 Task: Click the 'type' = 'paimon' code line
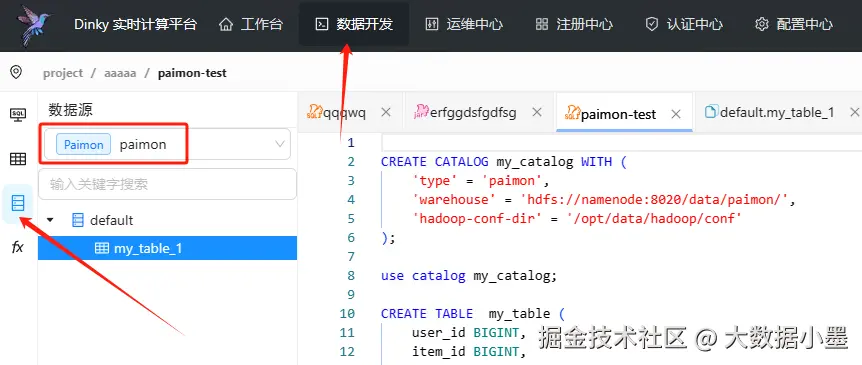(481, 180)
